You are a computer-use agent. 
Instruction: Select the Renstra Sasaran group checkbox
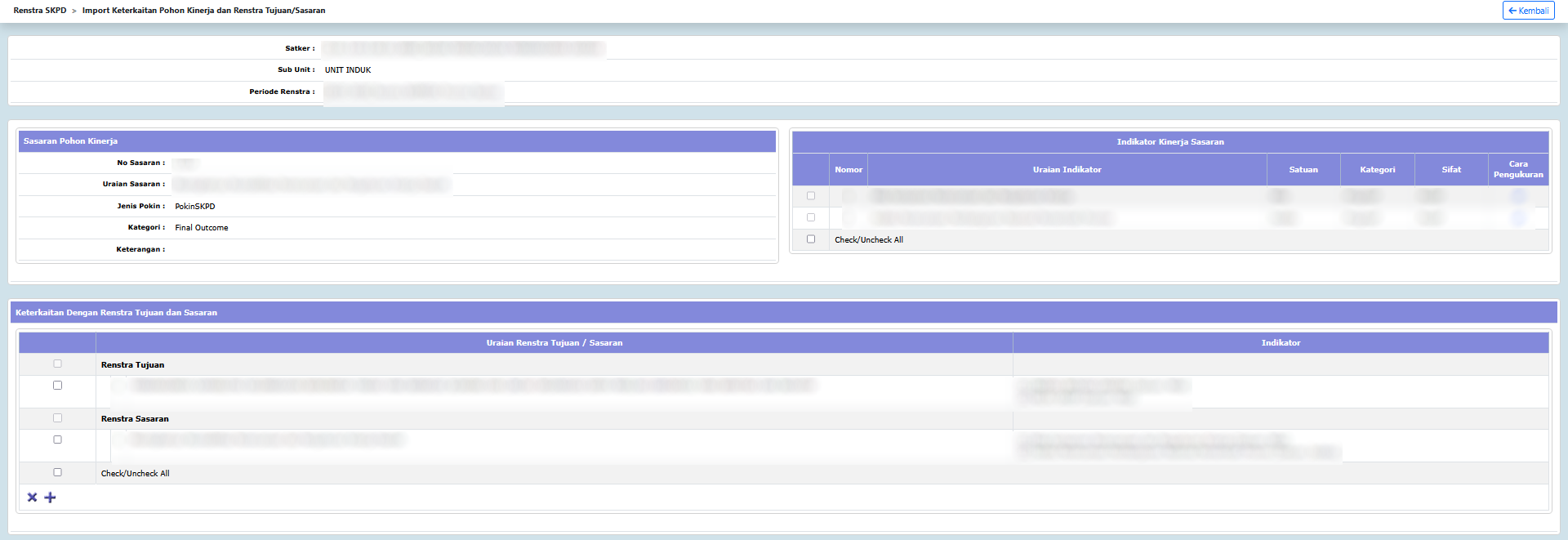click(x=57, y=418)
